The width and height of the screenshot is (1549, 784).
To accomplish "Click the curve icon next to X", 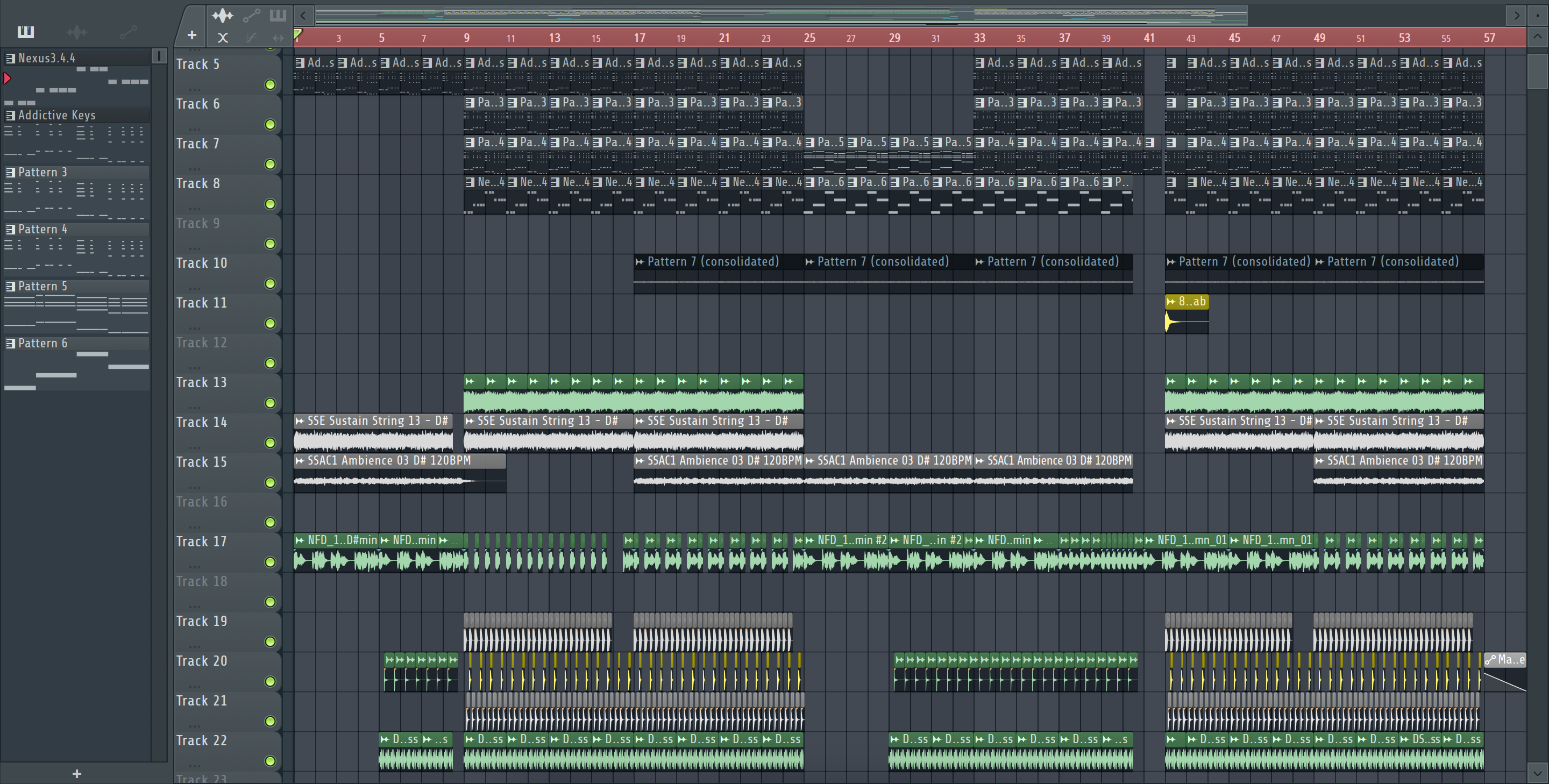I will pos(251,37).
